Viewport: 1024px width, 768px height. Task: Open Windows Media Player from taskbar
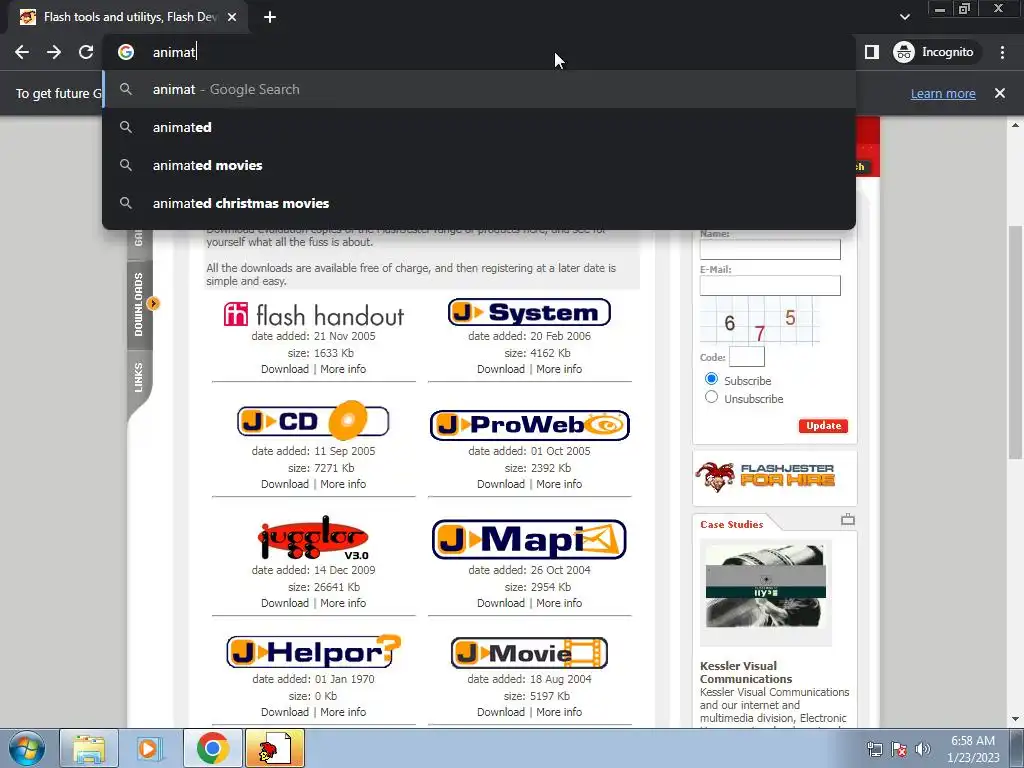149,748
